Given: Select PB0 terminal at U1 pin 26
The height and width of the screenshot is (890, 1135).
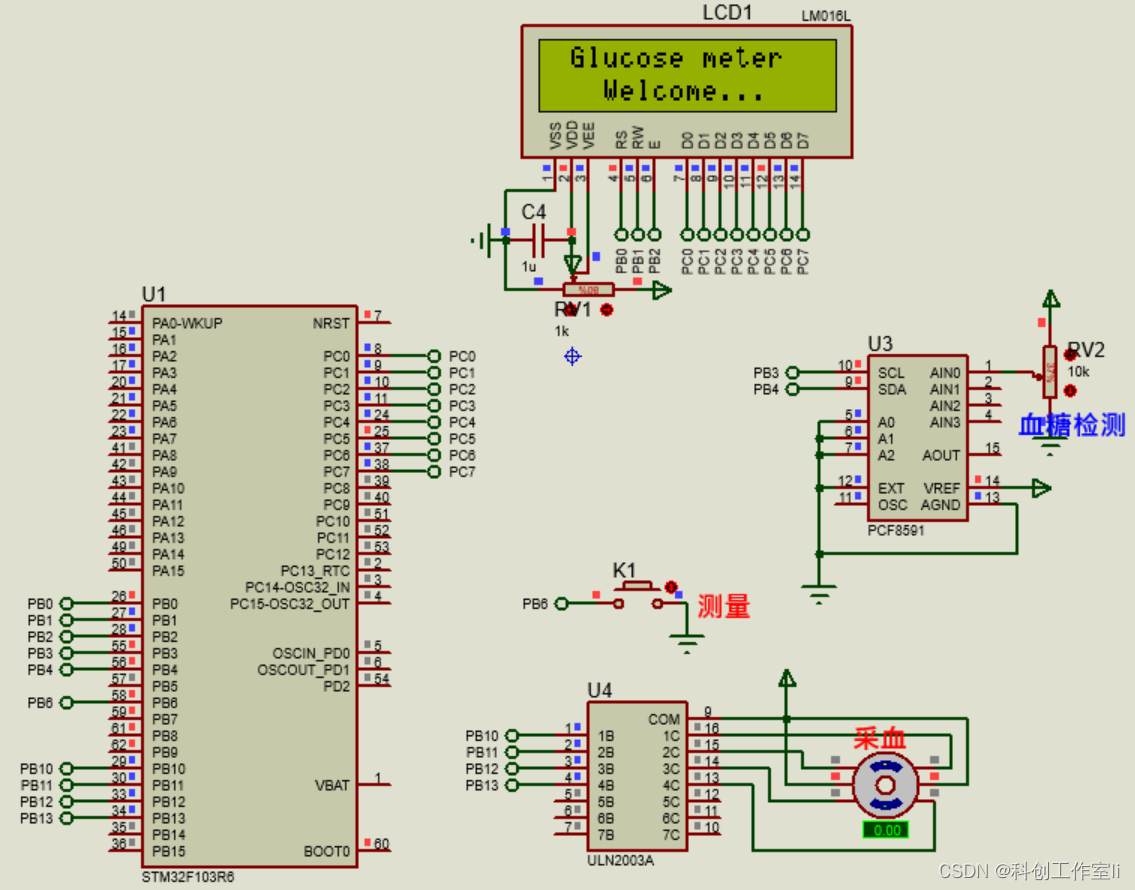Looking at the screenshot, I should (x=67, y=603).
